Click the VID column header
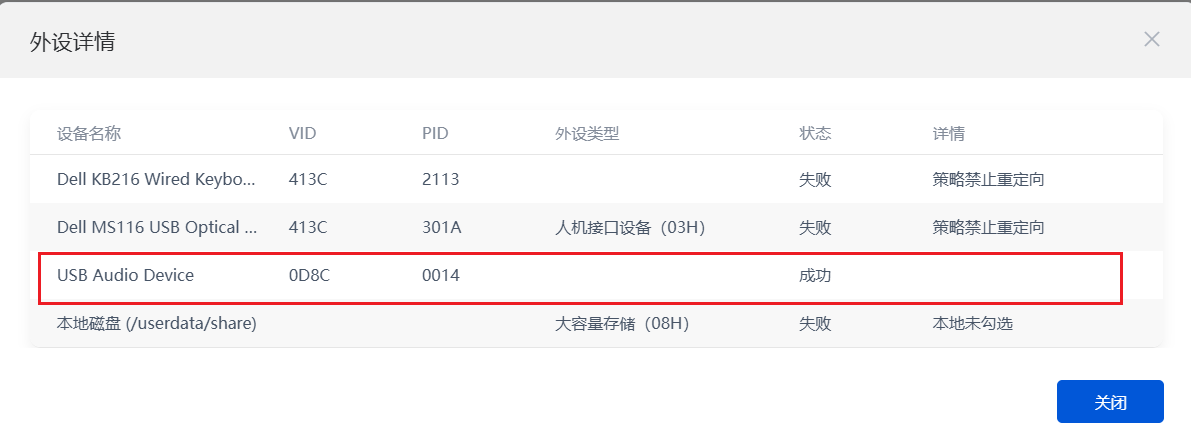 pos(302,133)
